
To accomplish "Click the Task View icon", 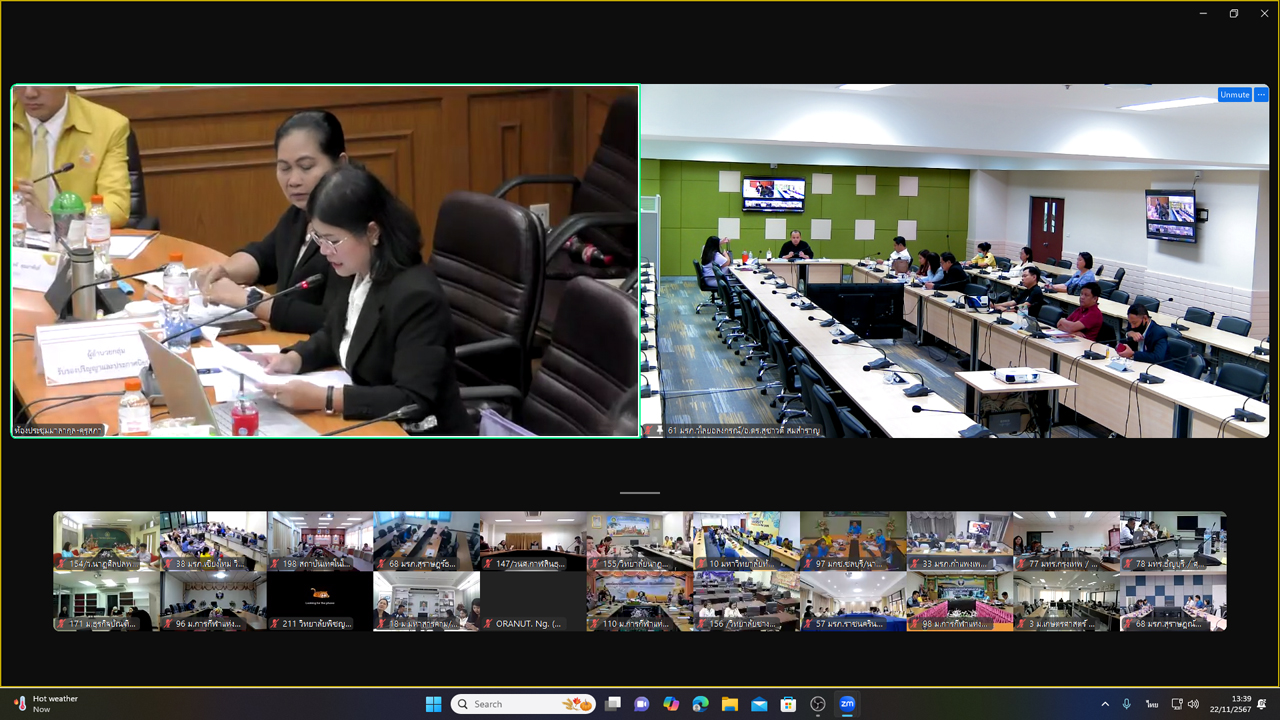I will (613, 704).
